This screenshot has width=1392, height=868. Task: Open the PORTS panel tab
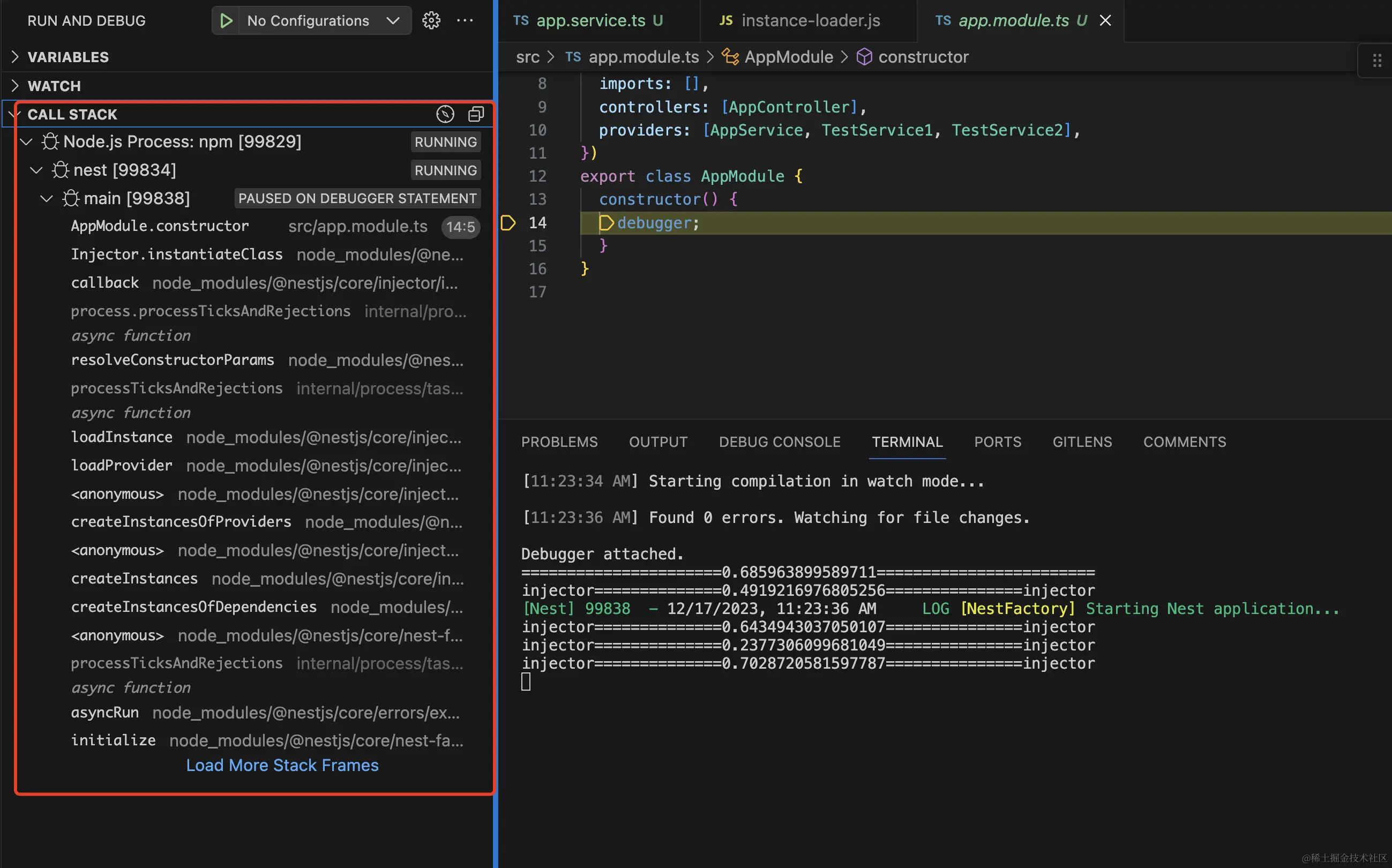998,442
